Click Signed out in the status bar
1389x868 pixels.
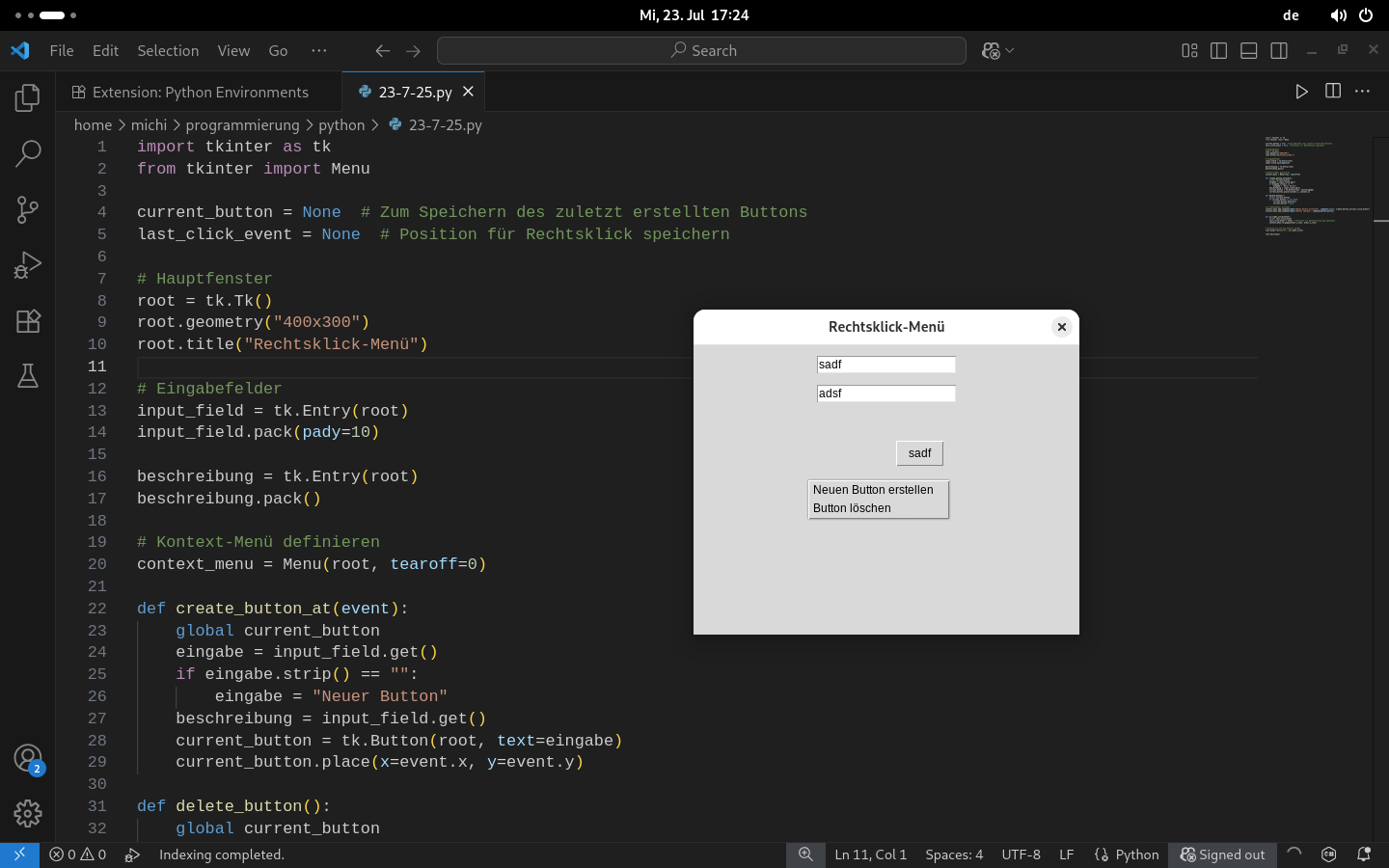tap(1222, 854)
